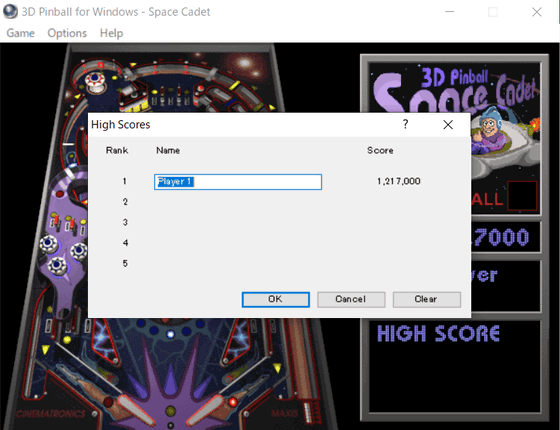This screenshot has width=560, height=430.
Task: Open the Game menu
Action: click(20, 33)
